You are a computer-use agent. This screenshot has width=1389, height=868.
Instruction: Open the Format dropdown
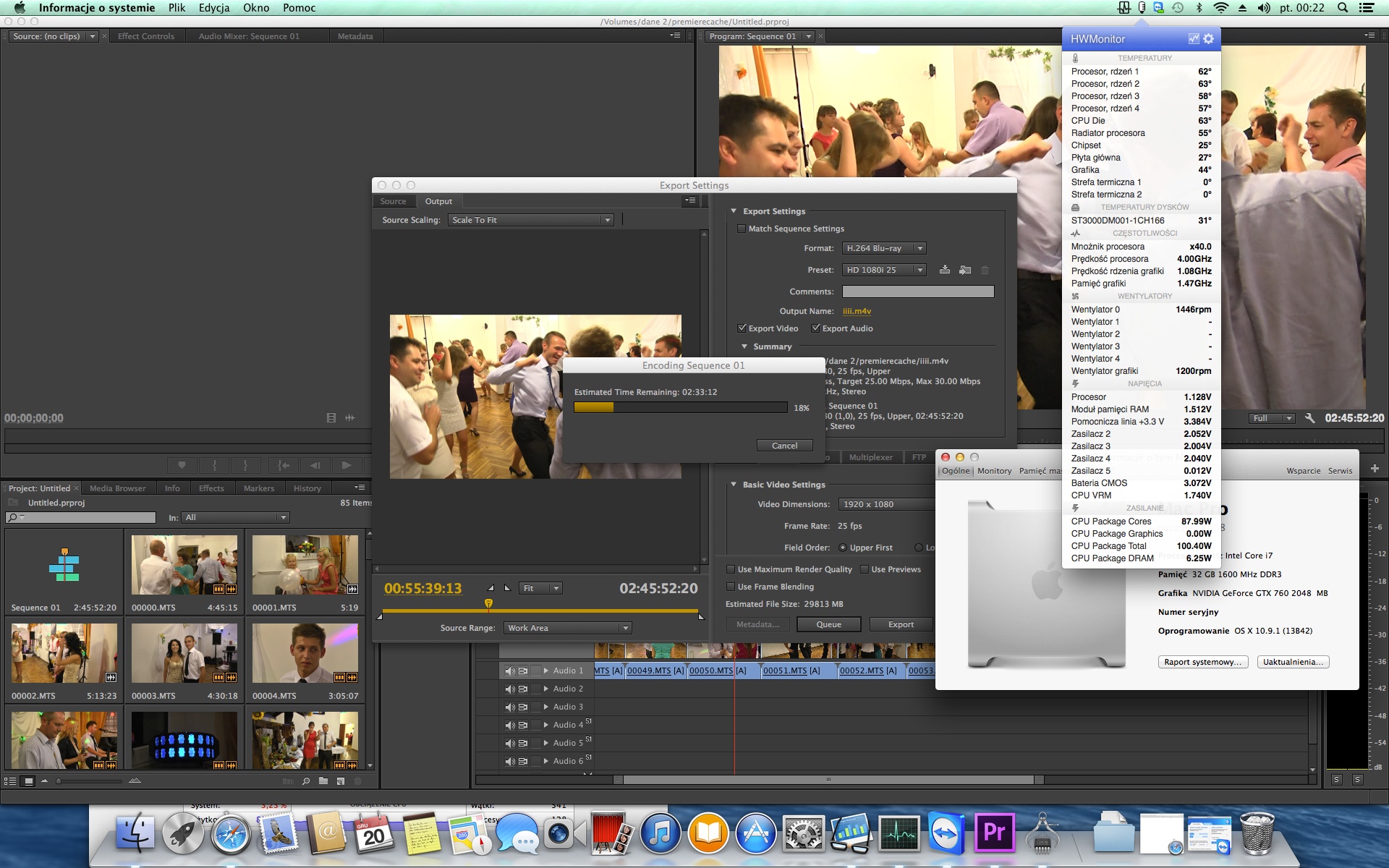coord(884,248)
